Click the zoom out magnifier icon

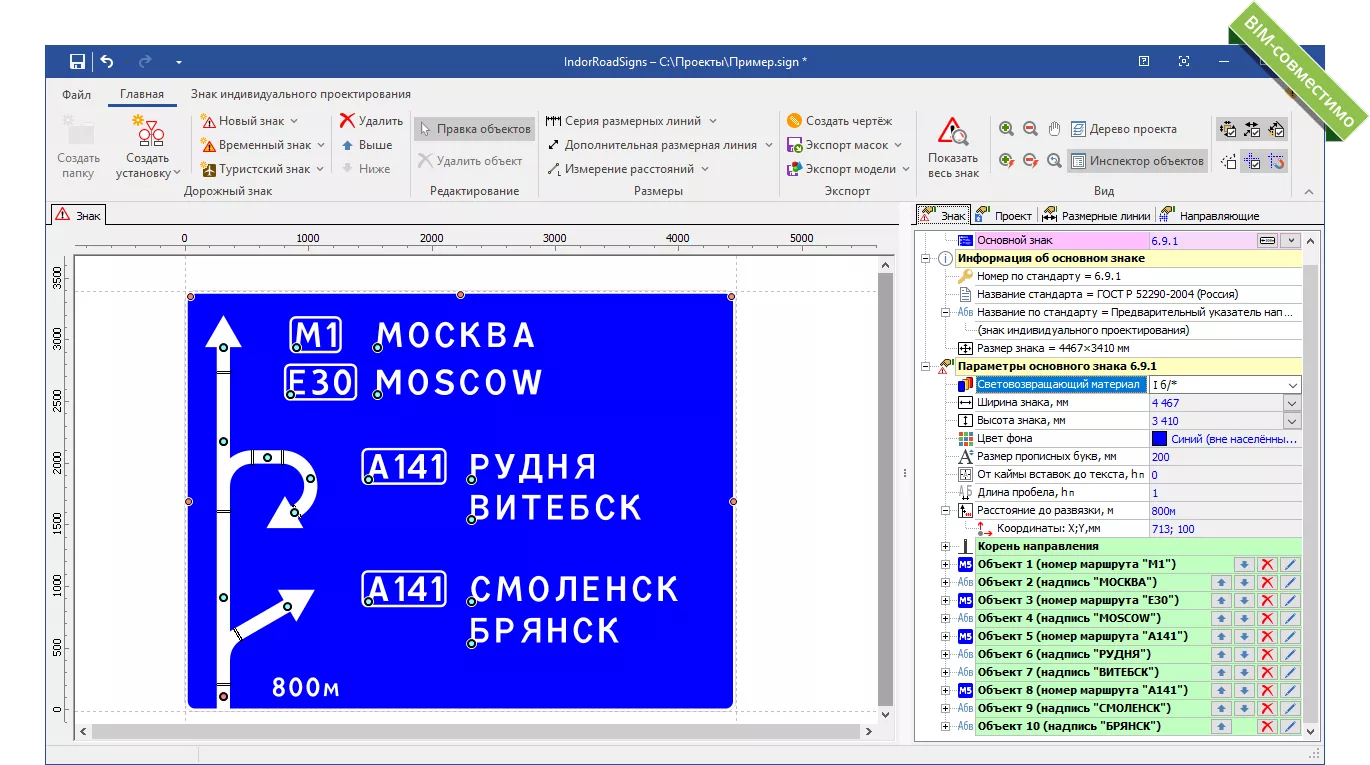point(1030,129)
